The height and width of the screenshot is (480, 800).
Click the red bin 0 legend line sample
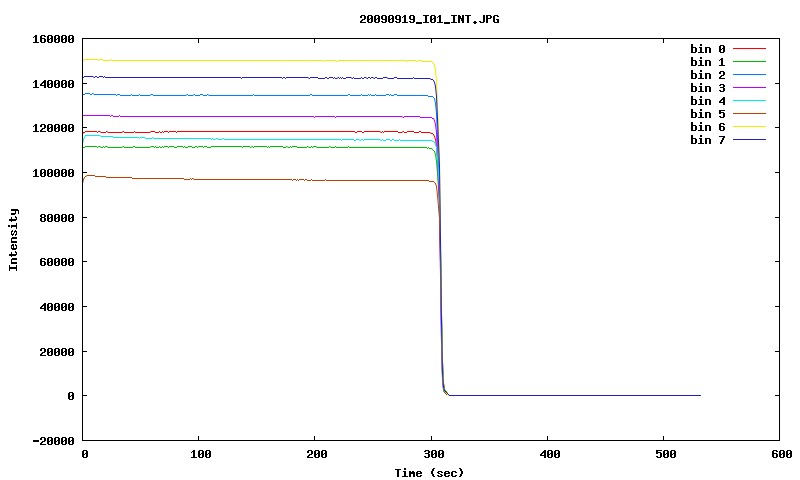[749, 48]
